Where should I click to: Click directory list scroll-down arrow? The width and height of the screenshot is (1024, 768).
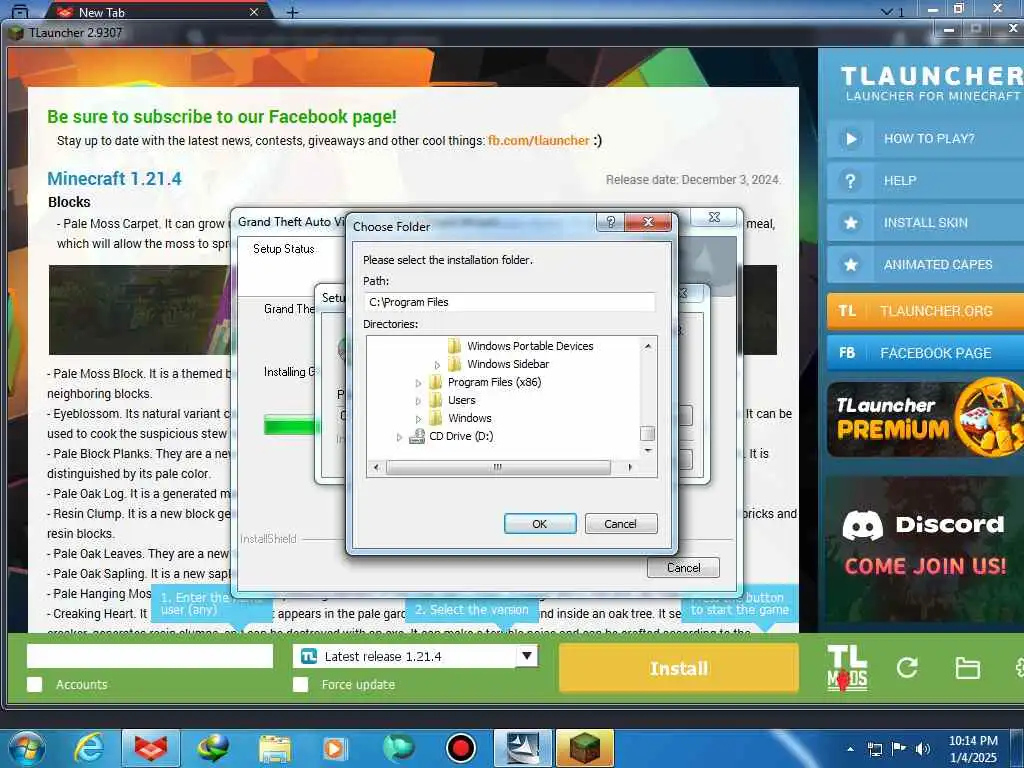click(647, 451)
